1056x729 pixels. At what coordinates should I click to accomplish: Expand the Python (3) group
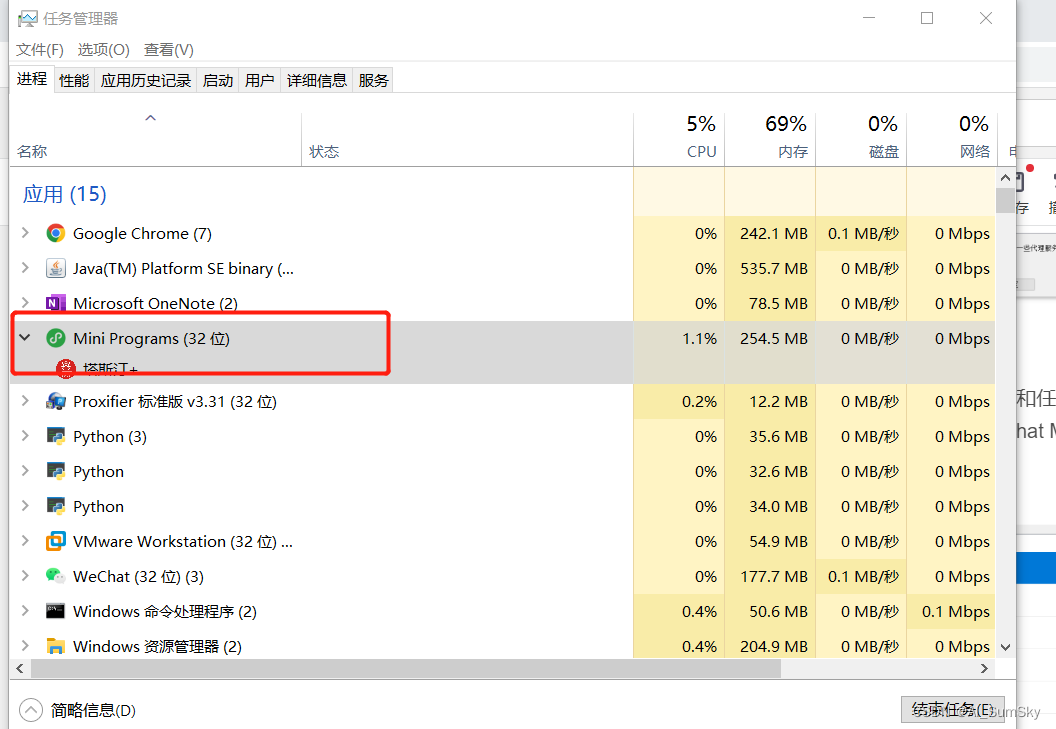25,435
